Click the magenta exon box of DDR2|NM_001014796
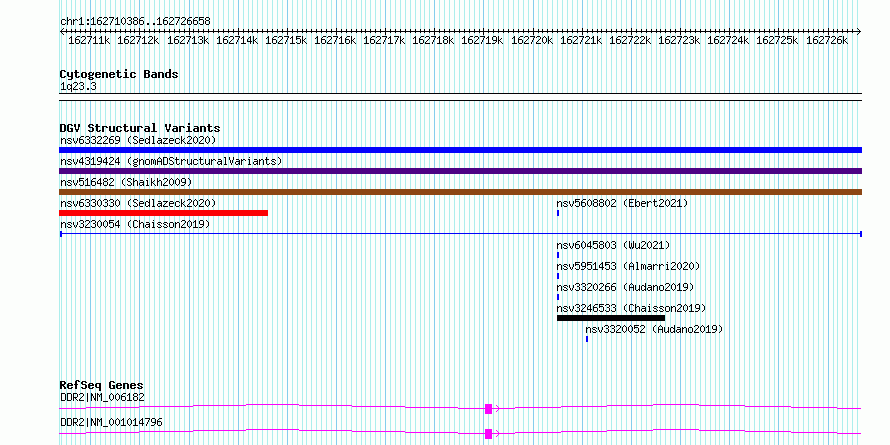The height and width of the screenshot is (445, 890). click(488, 434)
